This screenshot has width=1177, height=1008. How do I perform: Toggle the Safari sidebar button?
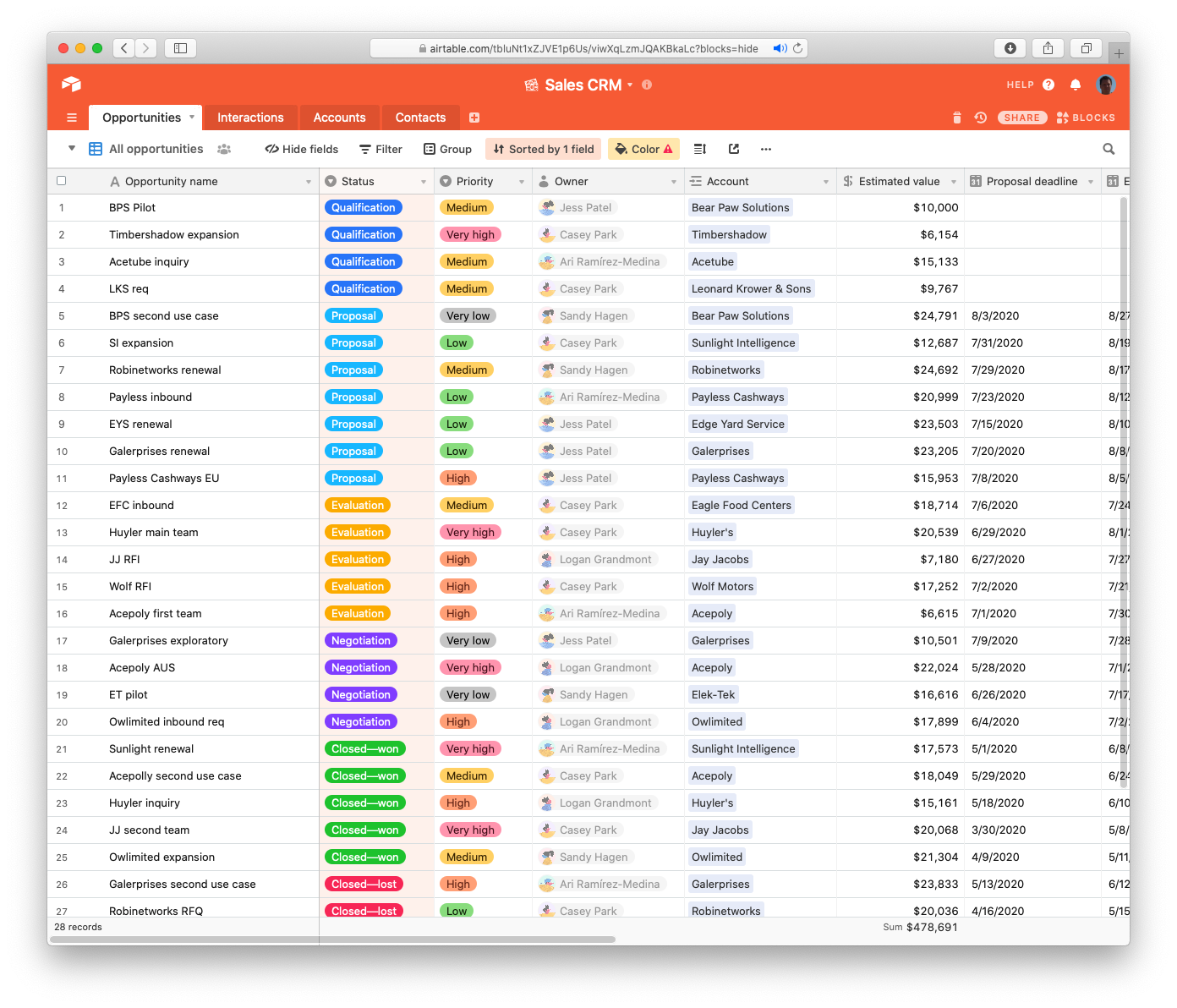180,48
